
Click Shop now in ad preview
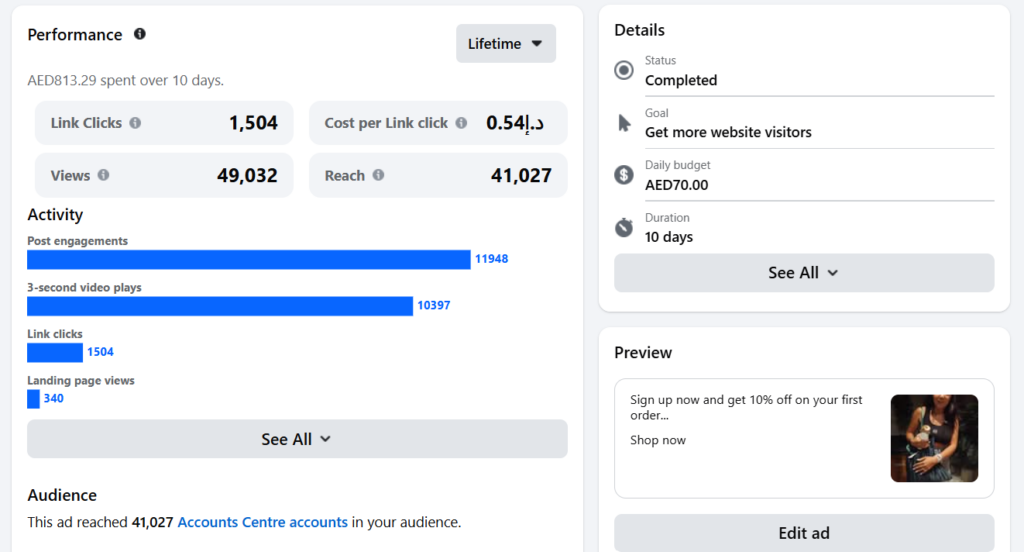pos(658,440)
